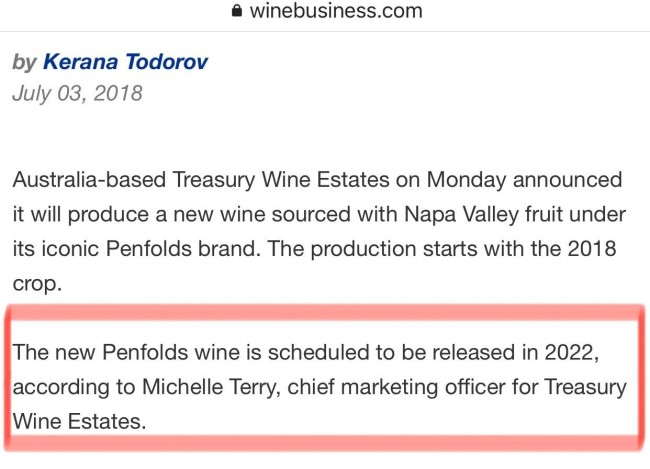This screenshot has width=650, height=469.
Task: Tap the year '2018' in date
Action: (118, 93)
